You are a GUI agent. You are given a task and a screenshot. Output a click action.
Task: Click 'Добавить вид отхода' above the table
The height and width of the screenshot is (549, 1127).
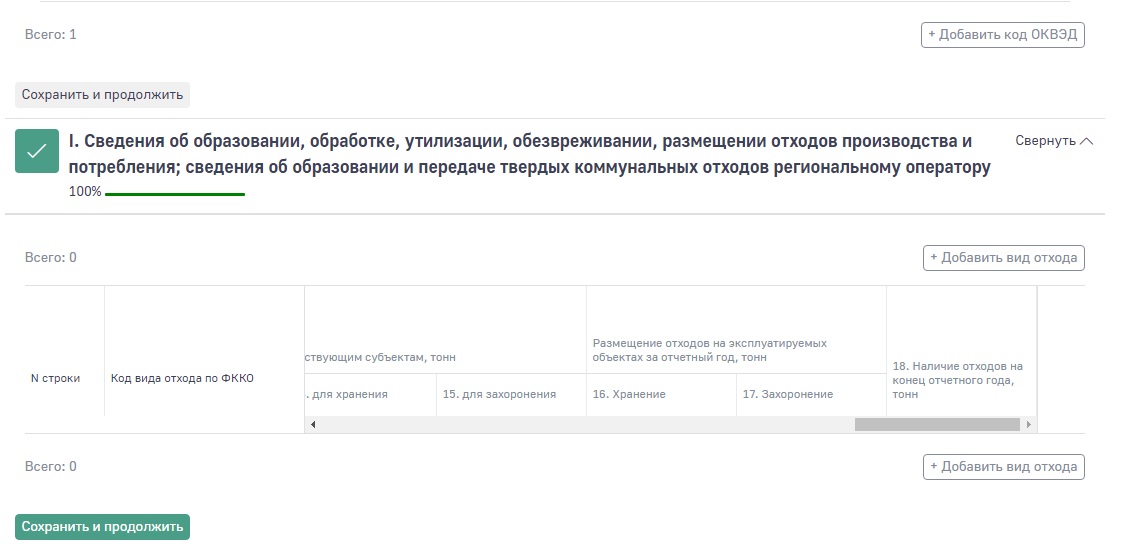[x=1003, y=258]
